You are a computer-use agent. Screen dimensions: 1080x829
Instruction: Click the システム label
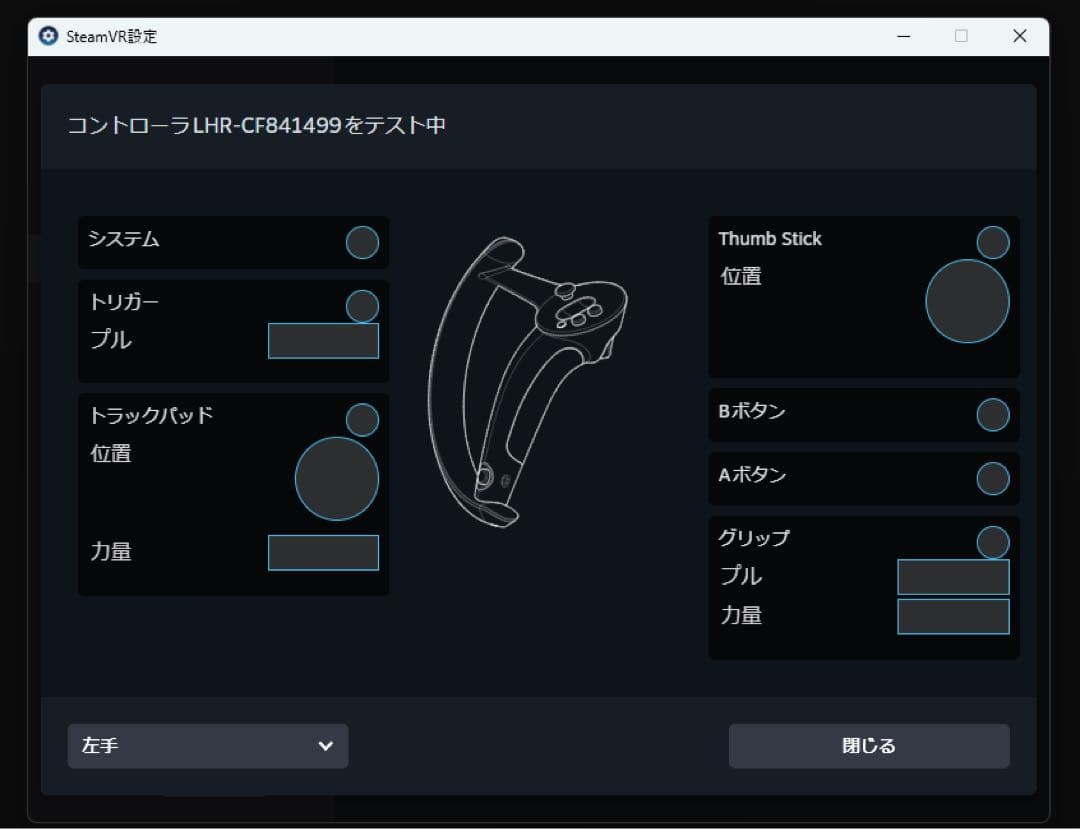point(124,239)
